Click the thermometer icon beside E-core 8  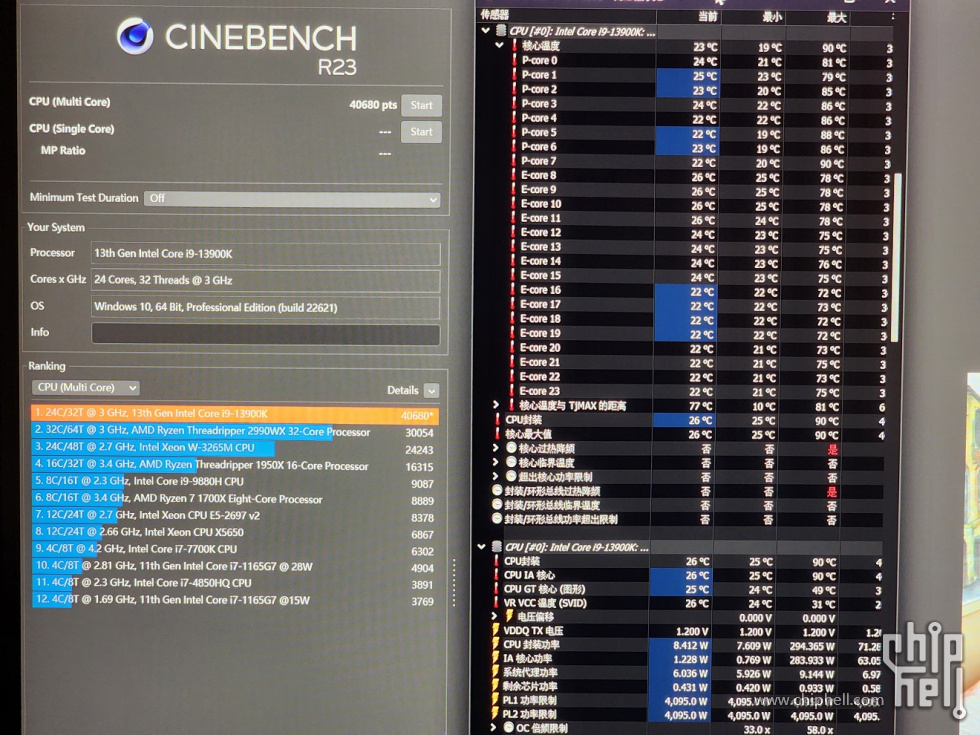coord(514,175)
